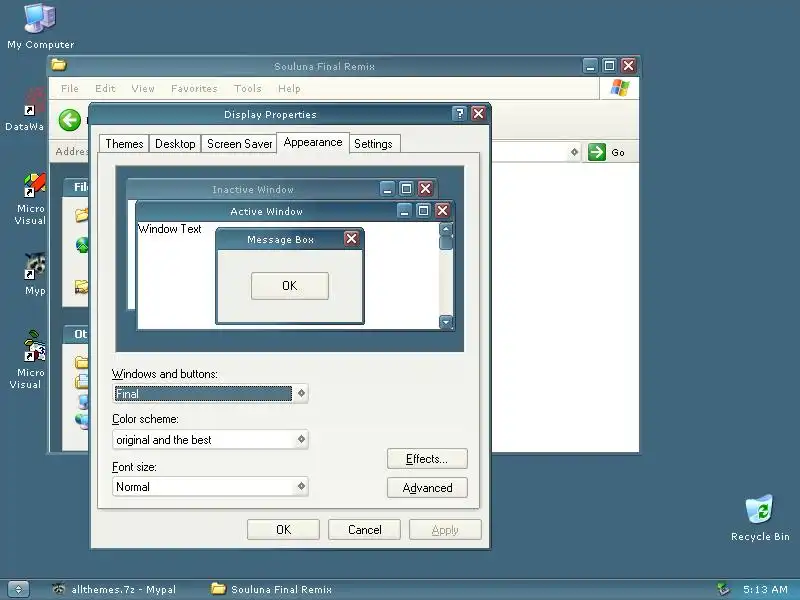This screenshot has width=800, height=600.
Task: Maximize the Souluna Final Remix window
Action: click(x=609, y=65)
